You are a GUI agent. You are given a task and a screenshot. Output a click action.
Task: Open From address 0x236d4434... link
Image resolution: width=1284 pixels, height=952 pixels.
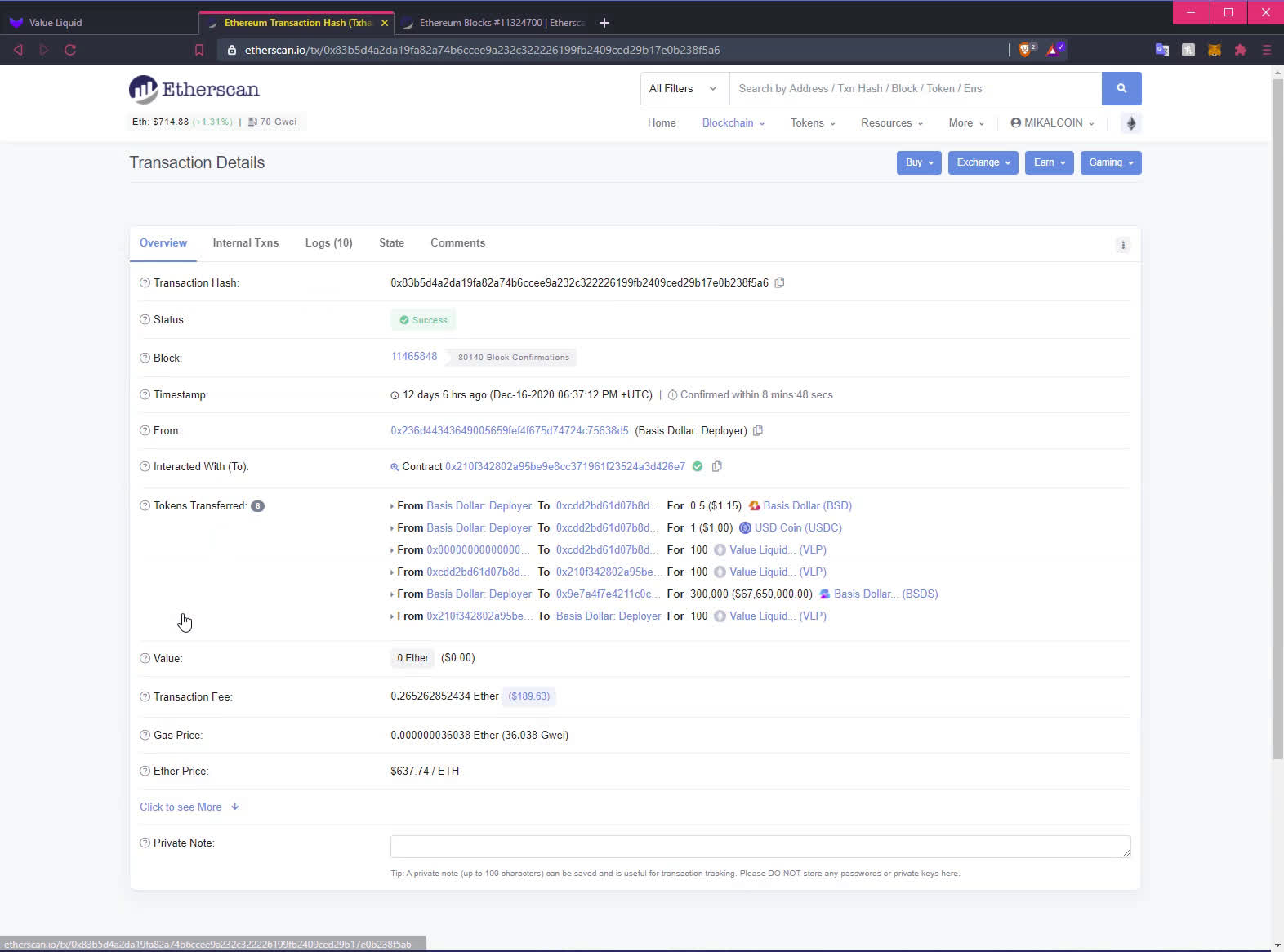[510, 430]
